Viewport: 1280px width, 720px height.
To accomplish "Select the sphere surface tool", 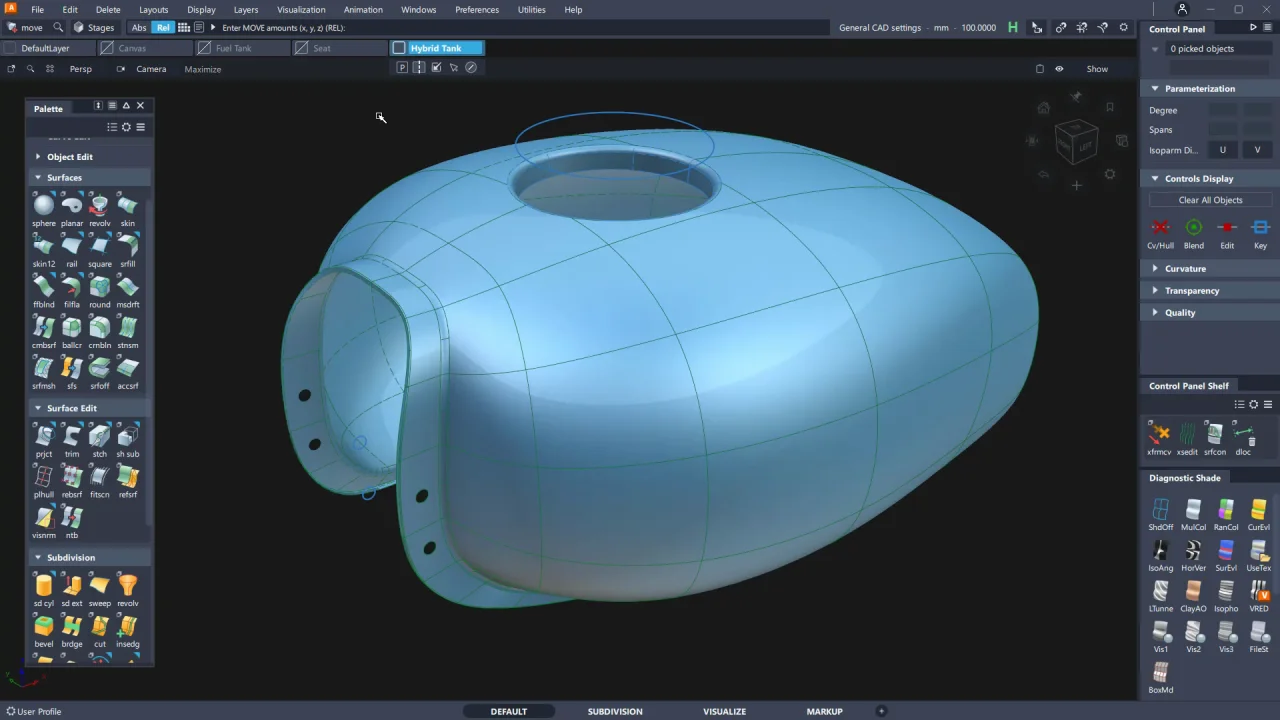I will tap(44, 206).
